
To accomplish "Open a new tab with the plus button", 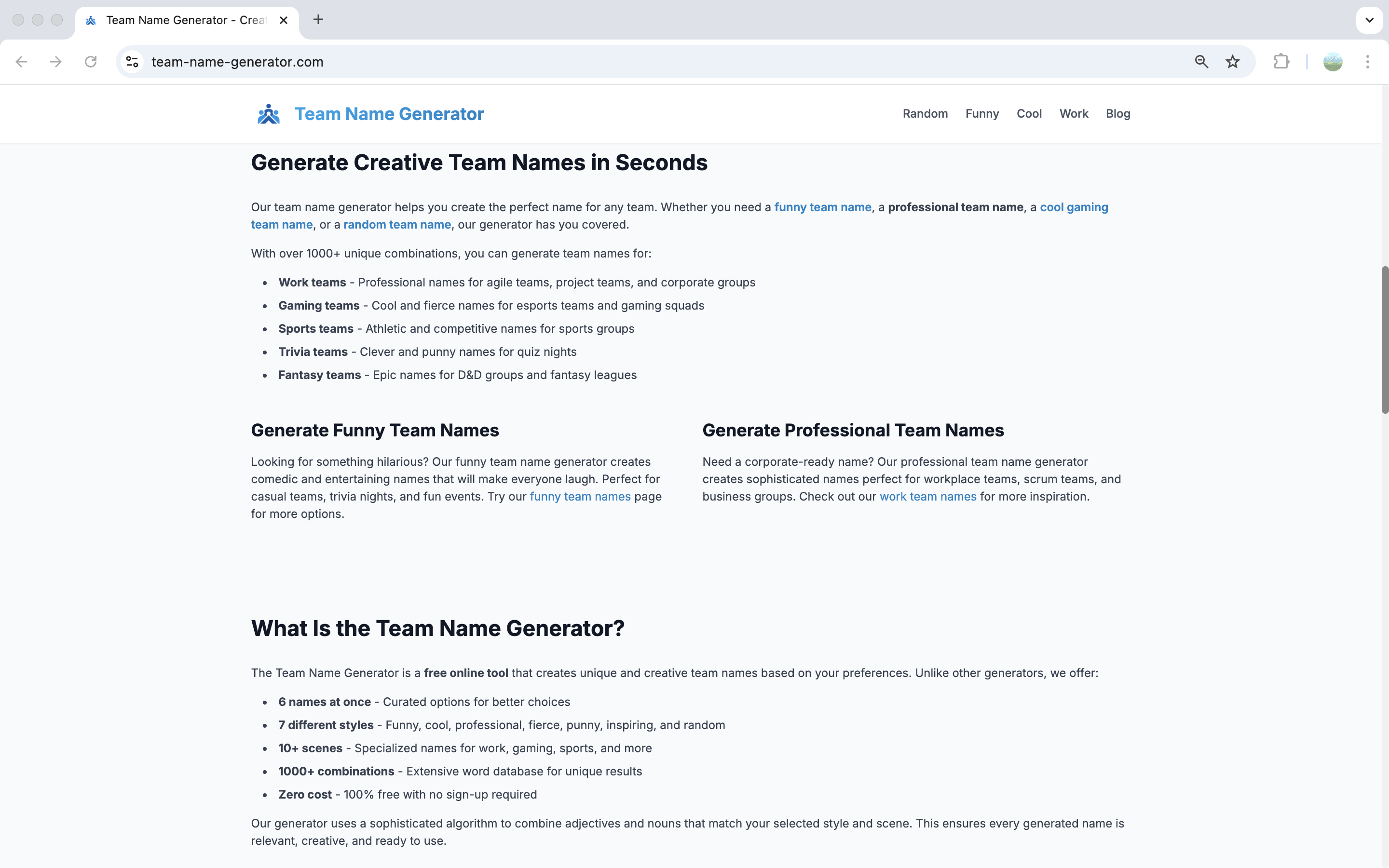I will [318, 19].
